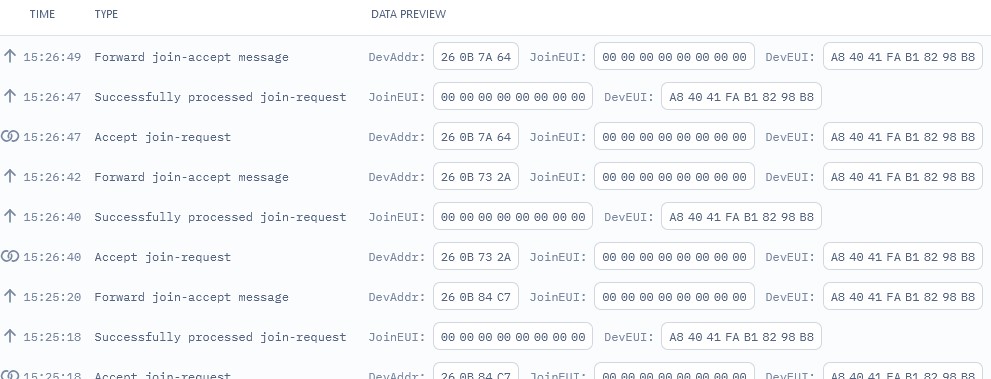Click the TIME column header
This screenshot has height=379, width=991.
click(x=42, y=14)
